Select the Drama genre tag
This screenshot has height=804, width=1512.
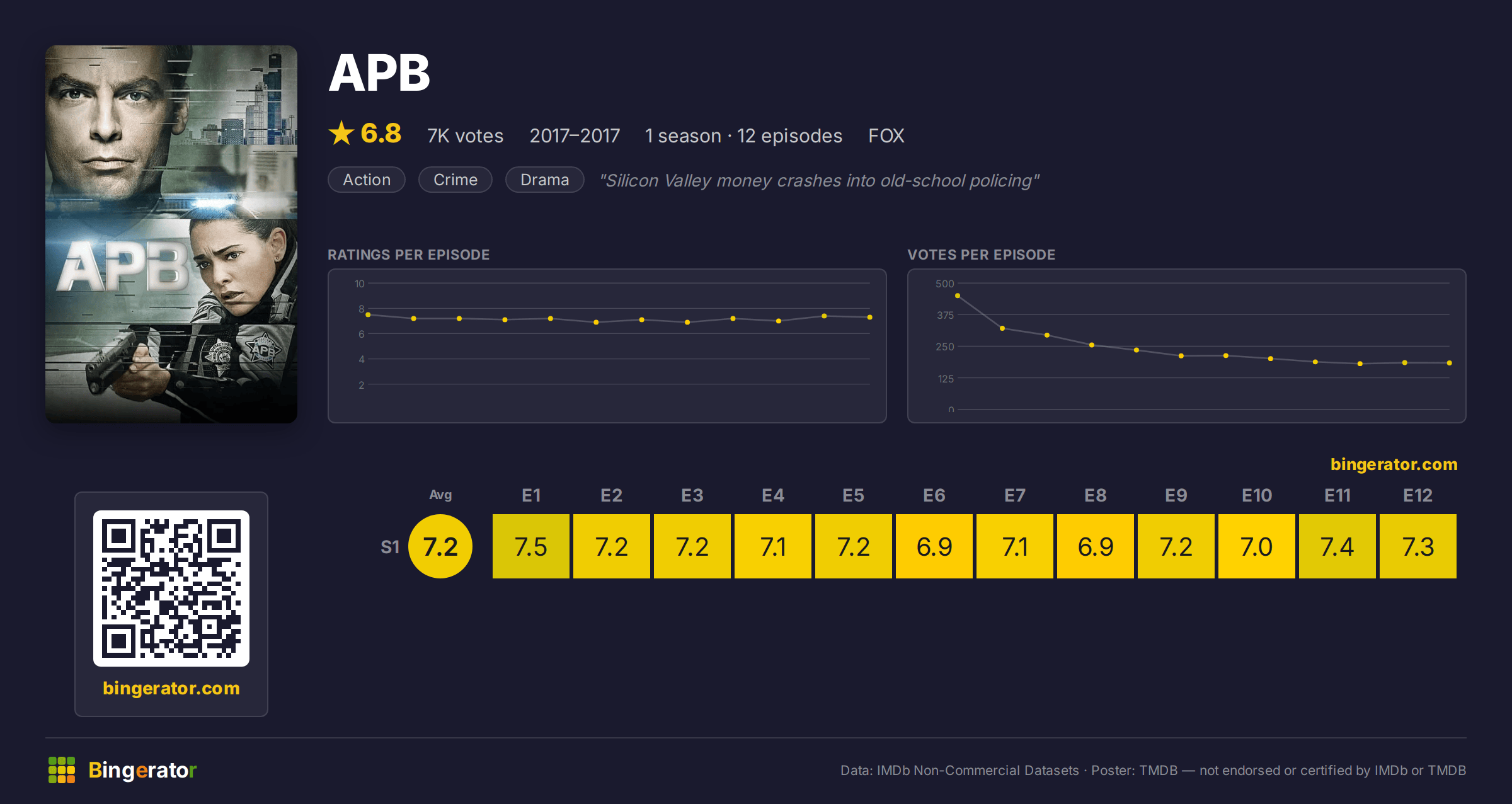(x=545, y=180)
